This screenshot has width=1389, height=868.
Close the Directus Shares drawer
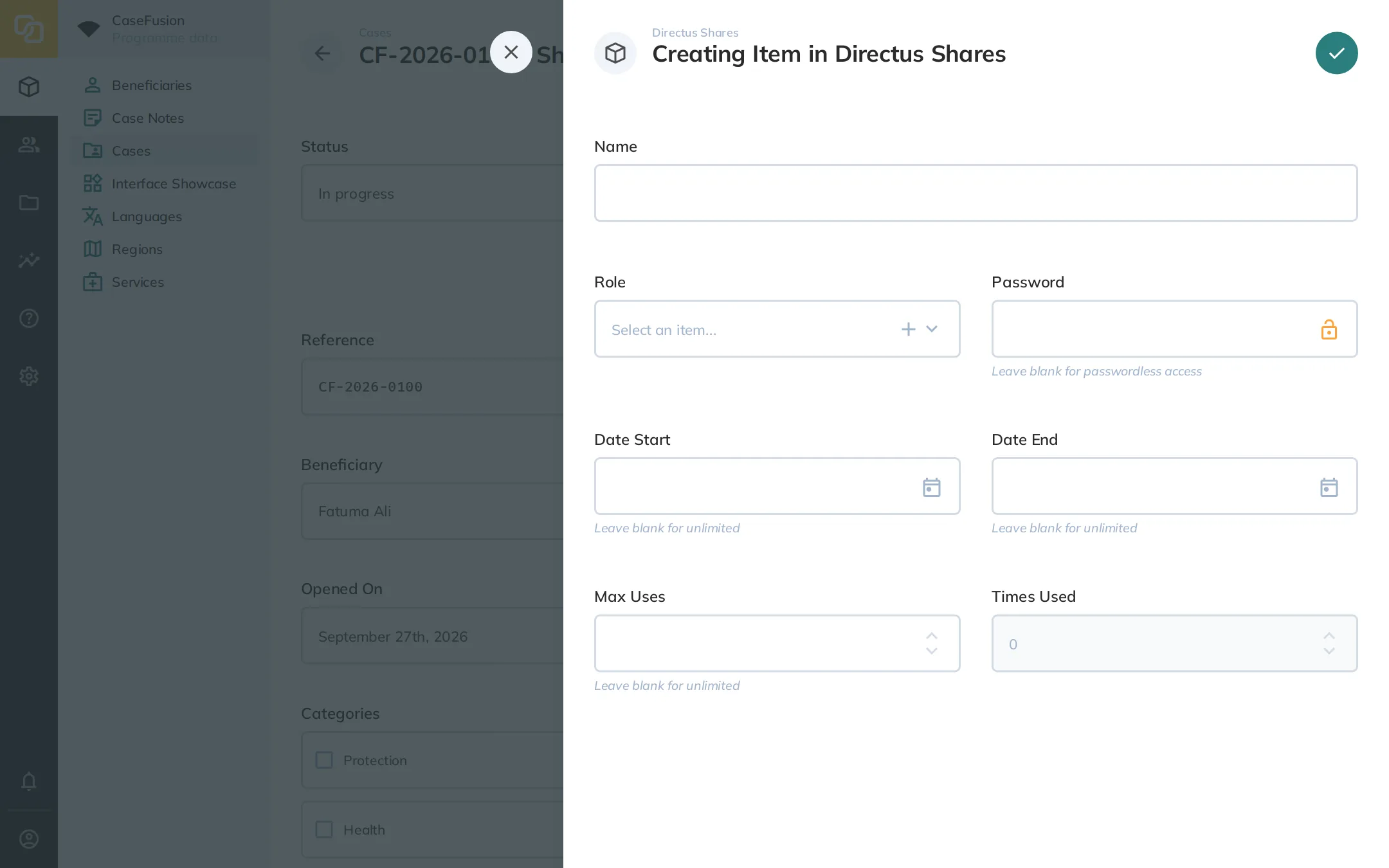click(511, 52)
